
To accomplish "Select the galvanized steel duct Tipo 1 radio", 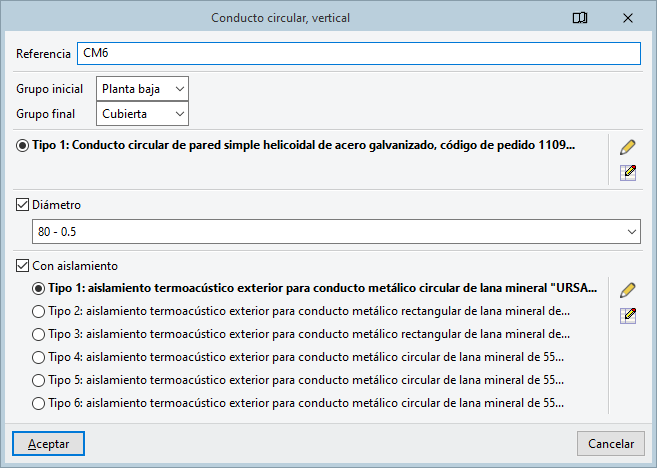I will click(x=23, y=145).
